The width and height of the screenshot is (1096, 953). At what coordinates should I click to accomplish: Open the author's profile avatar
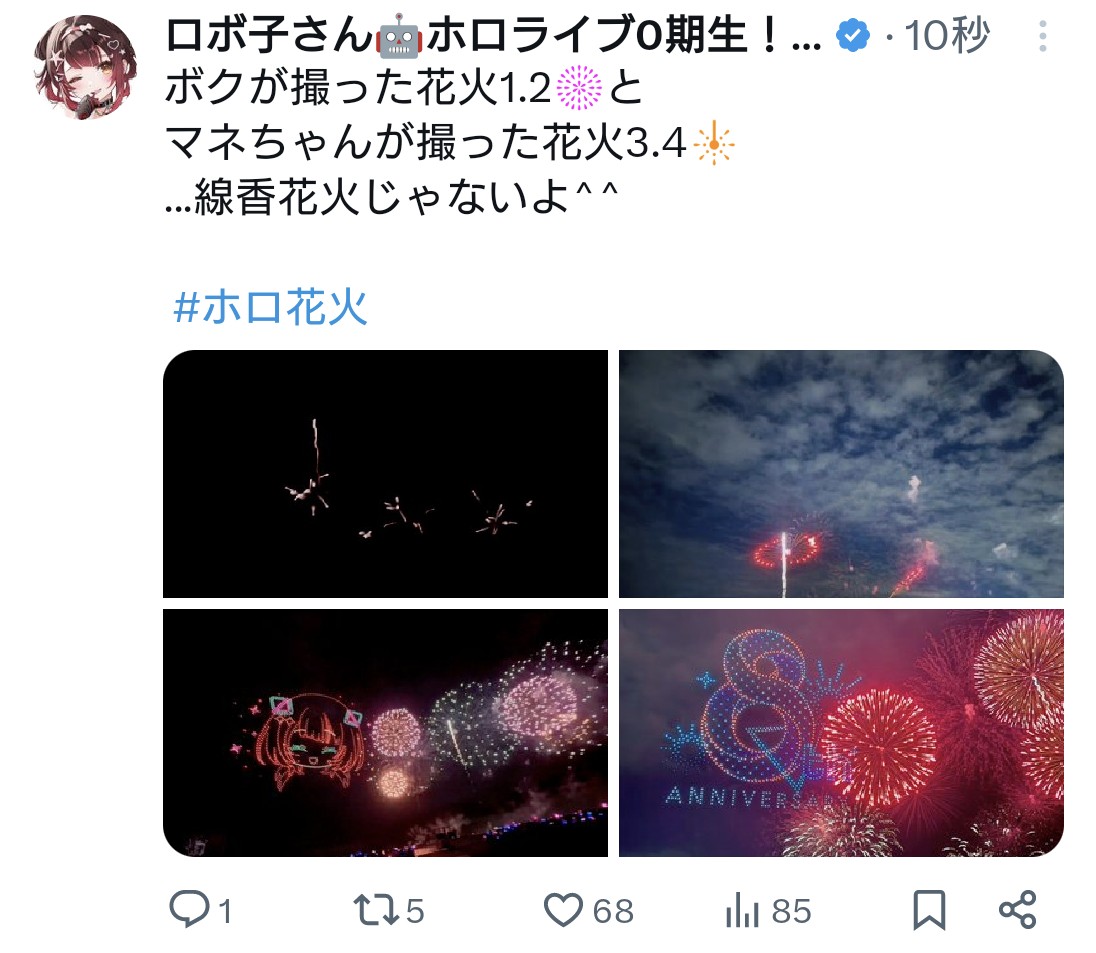(x=85, y=67)
